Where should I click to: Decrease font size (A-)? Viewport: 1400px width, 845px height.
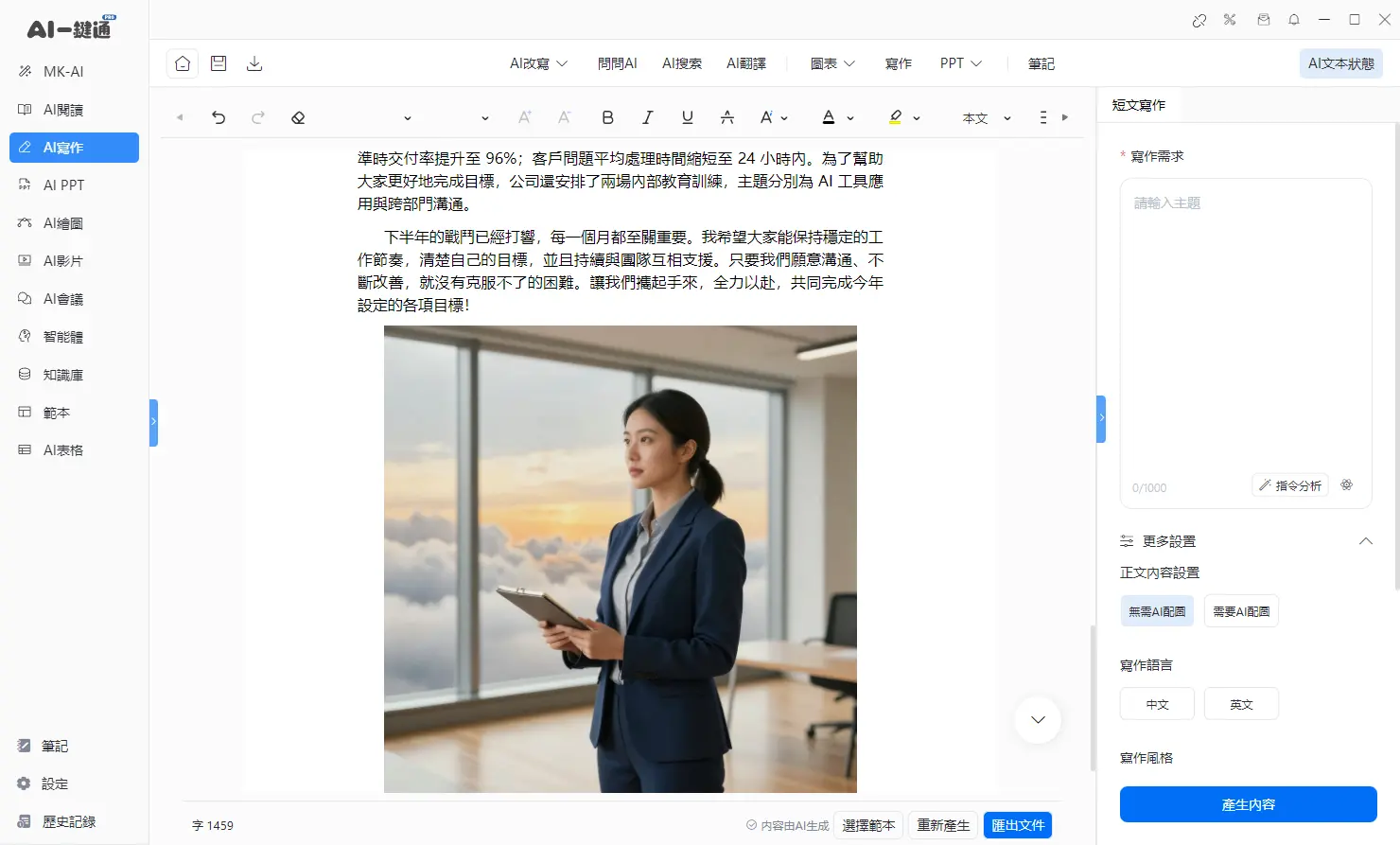[x=565, y=117]
